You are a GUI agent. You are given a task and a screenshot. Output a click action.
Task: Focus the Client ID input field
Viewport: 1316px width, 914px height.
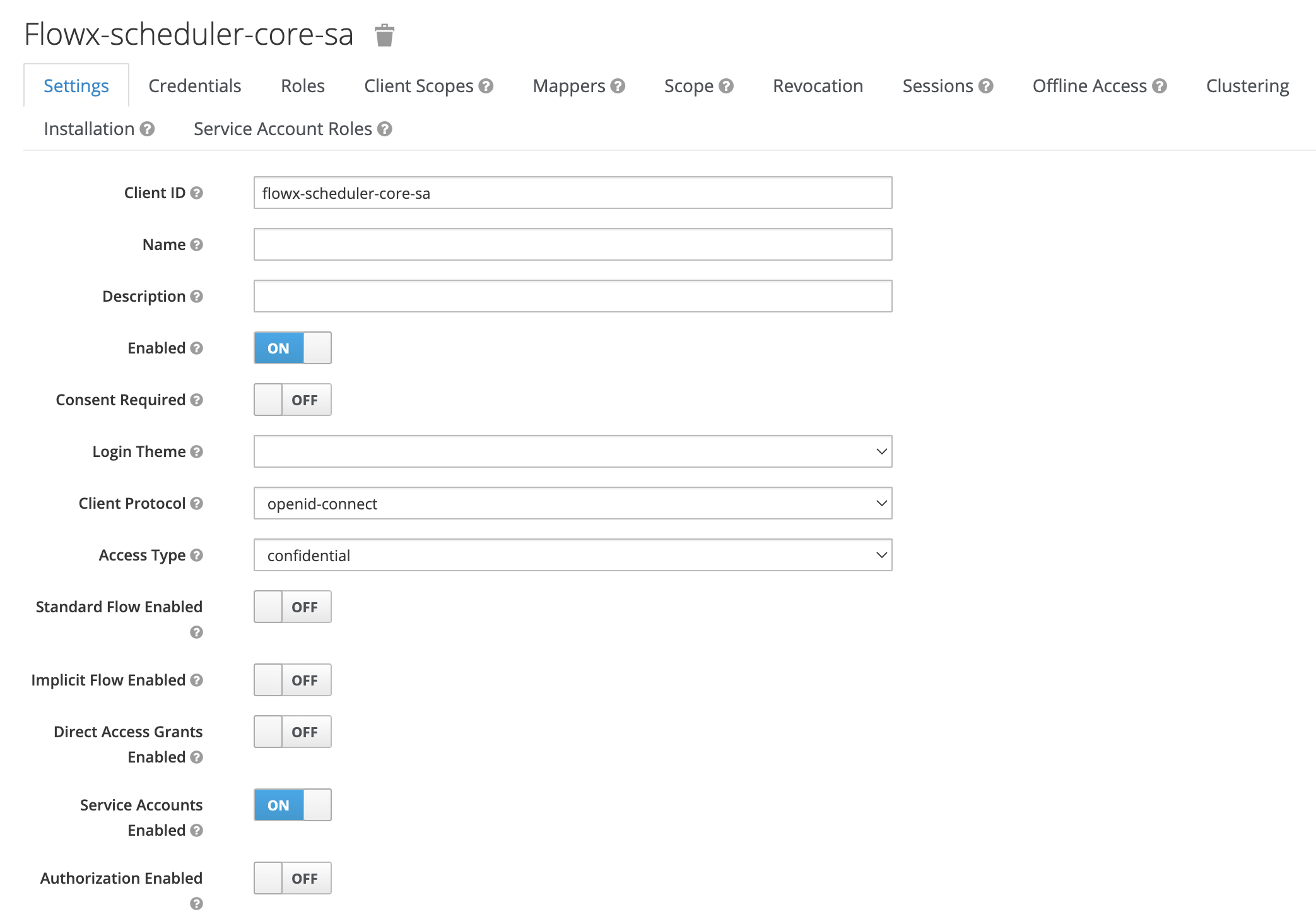coord(573,193)
